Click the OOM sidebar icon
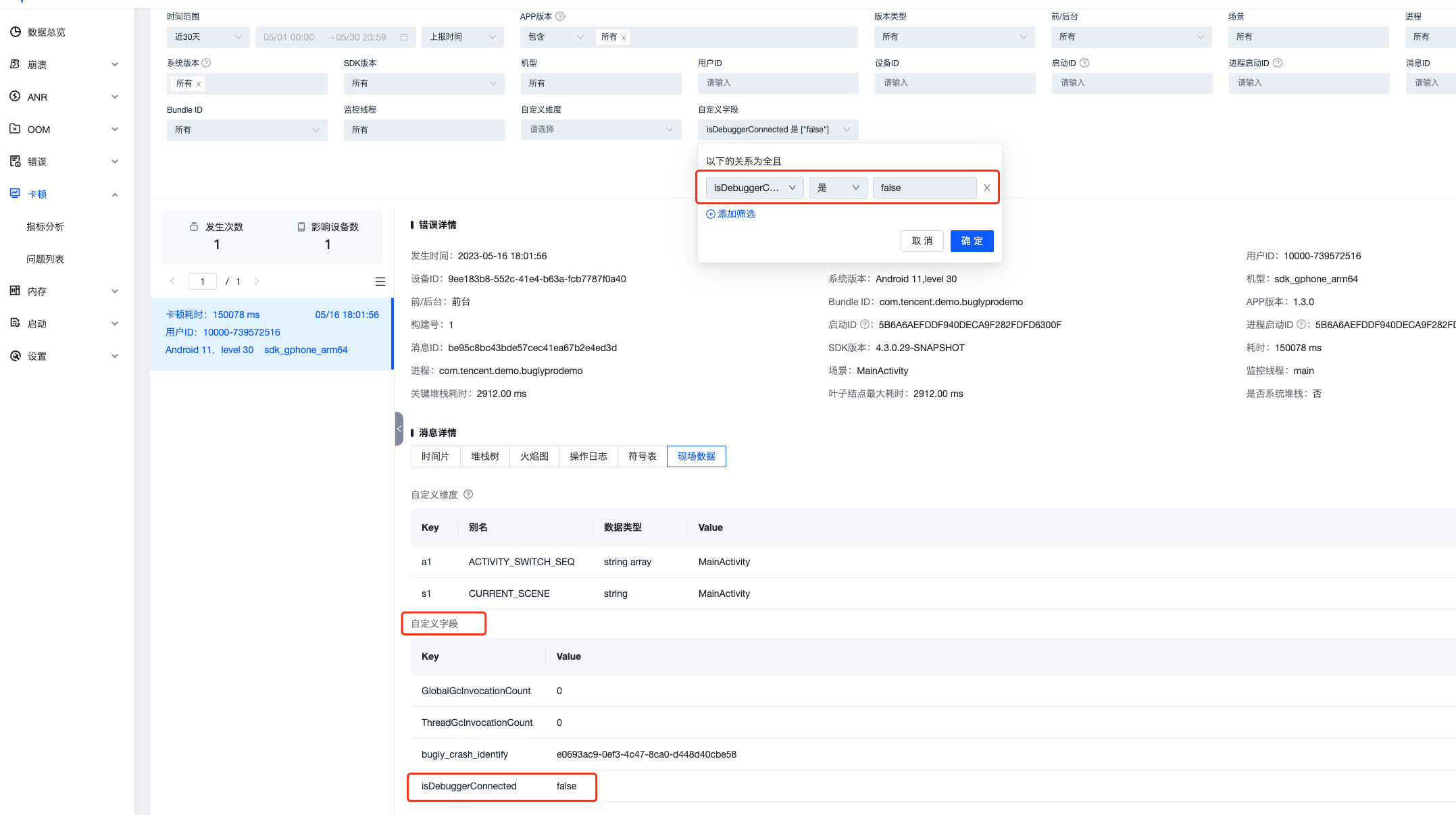 (x=15, y=128)
